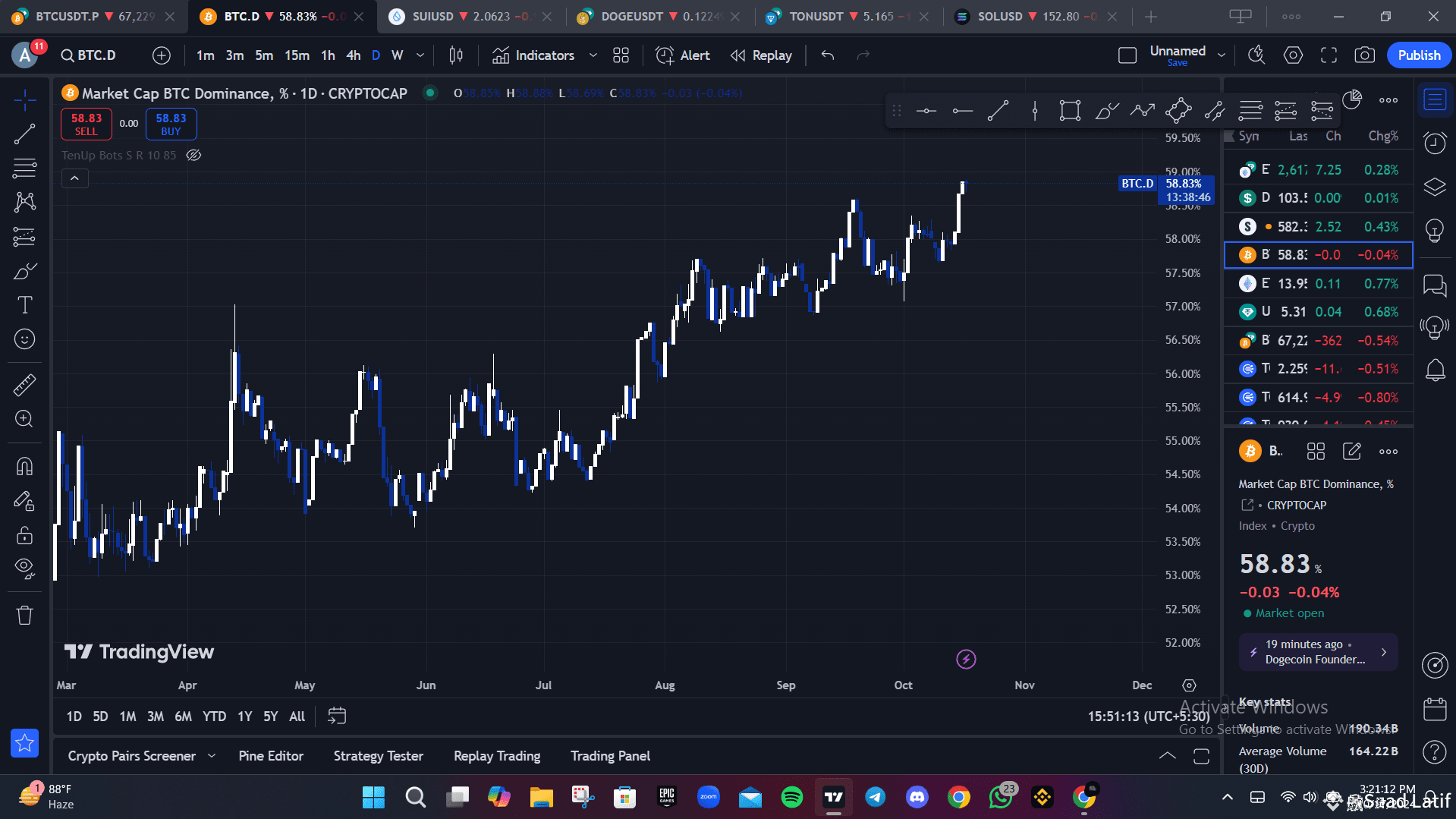This screenshot has height=819, width=1456.
Task: Open the BTC.D symbol search
Action: (x=89, y=55)
